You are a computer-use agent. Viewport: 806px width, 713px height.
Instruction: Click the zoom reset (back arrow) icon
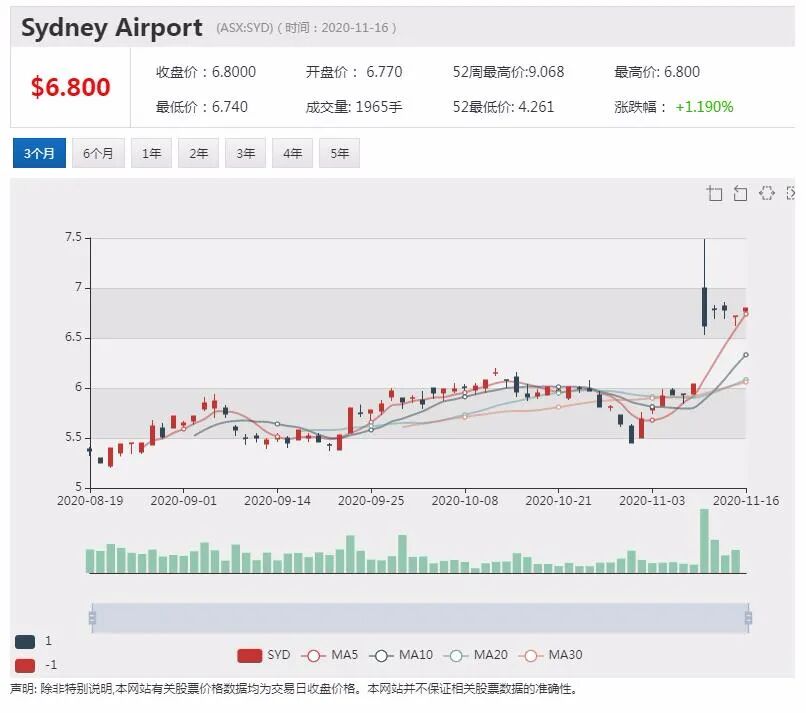[x=740, y=193]
